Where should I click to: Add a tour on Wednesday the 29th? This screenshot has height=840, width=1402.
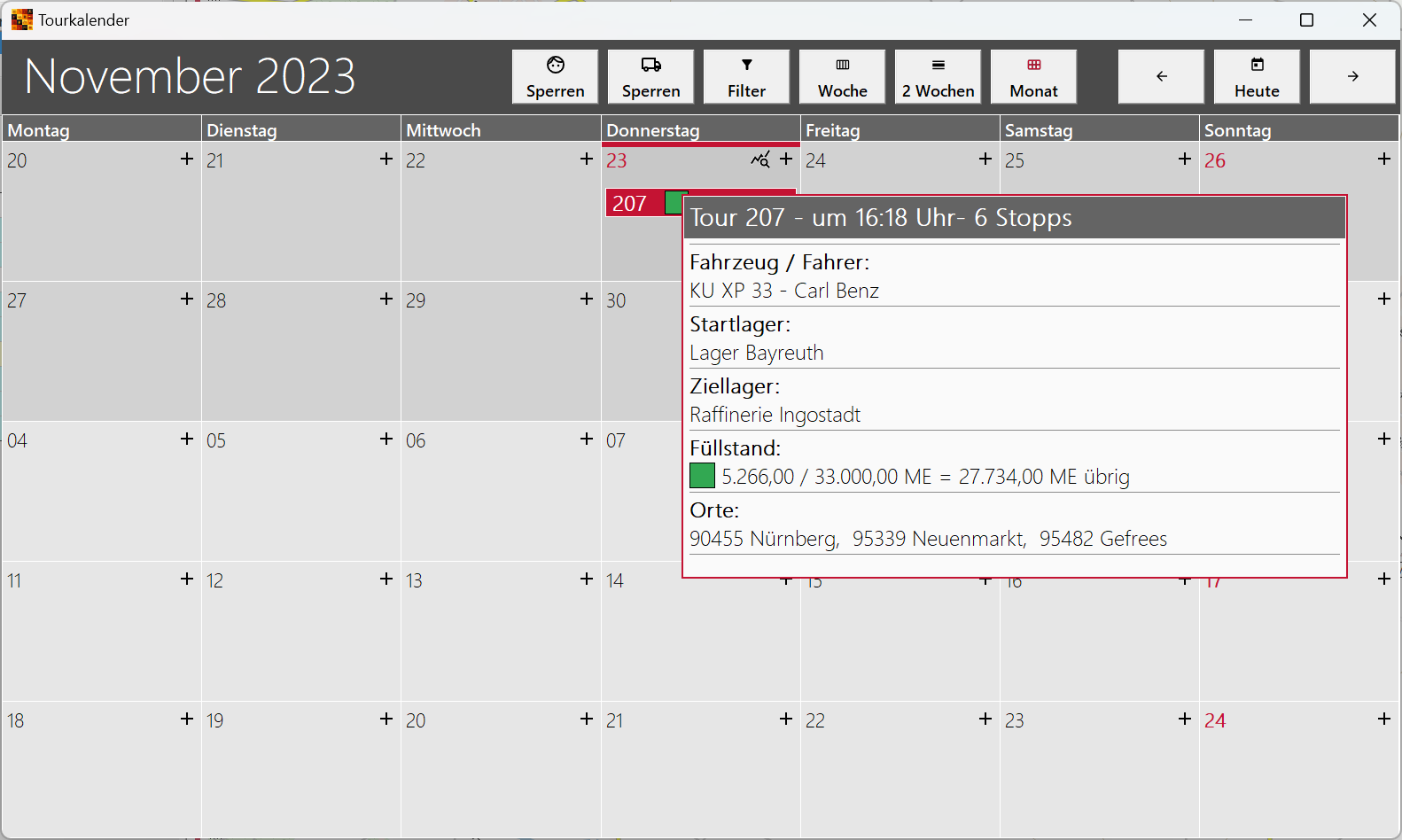tap(586, 299)
